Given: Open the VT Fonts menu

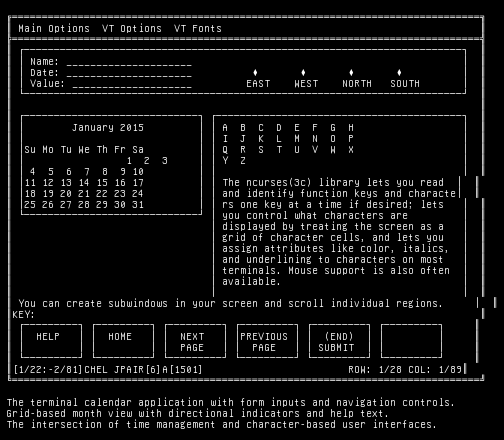Looking at the screenshot, I should point(198,29).
